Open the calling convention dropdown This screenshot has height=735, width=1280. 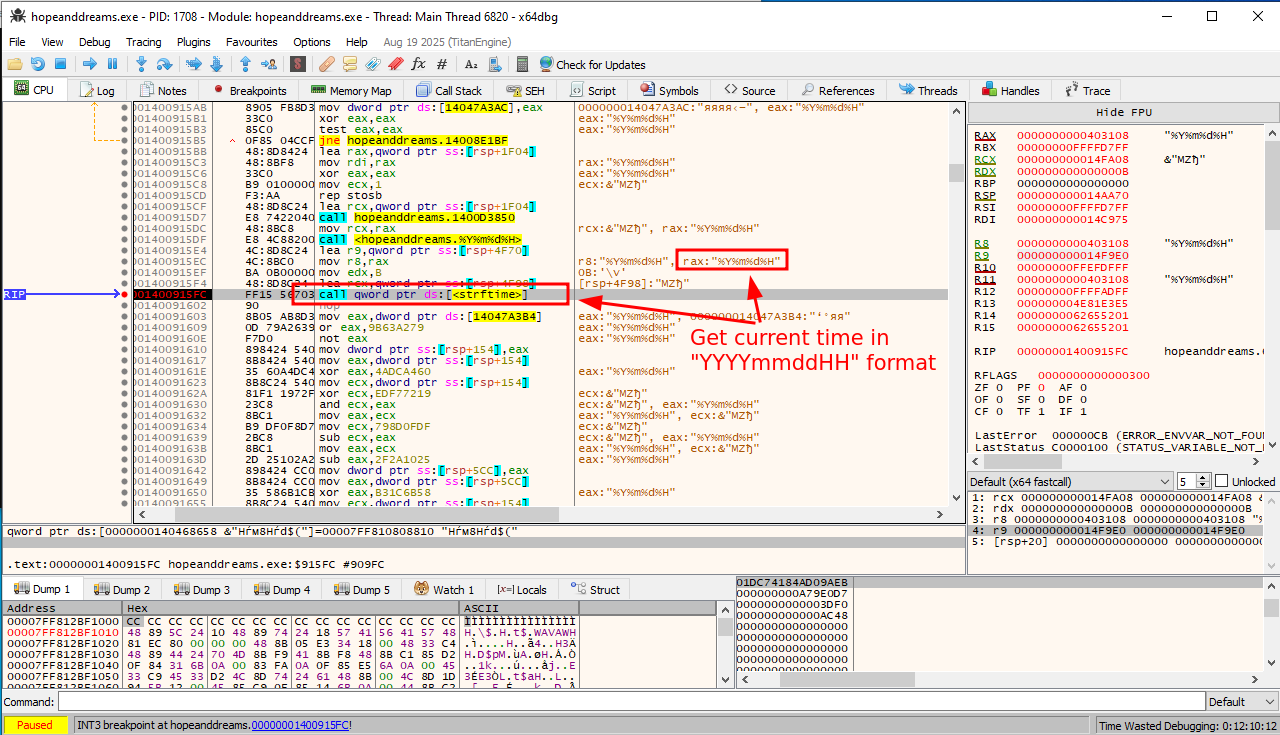pos(1068,481)
